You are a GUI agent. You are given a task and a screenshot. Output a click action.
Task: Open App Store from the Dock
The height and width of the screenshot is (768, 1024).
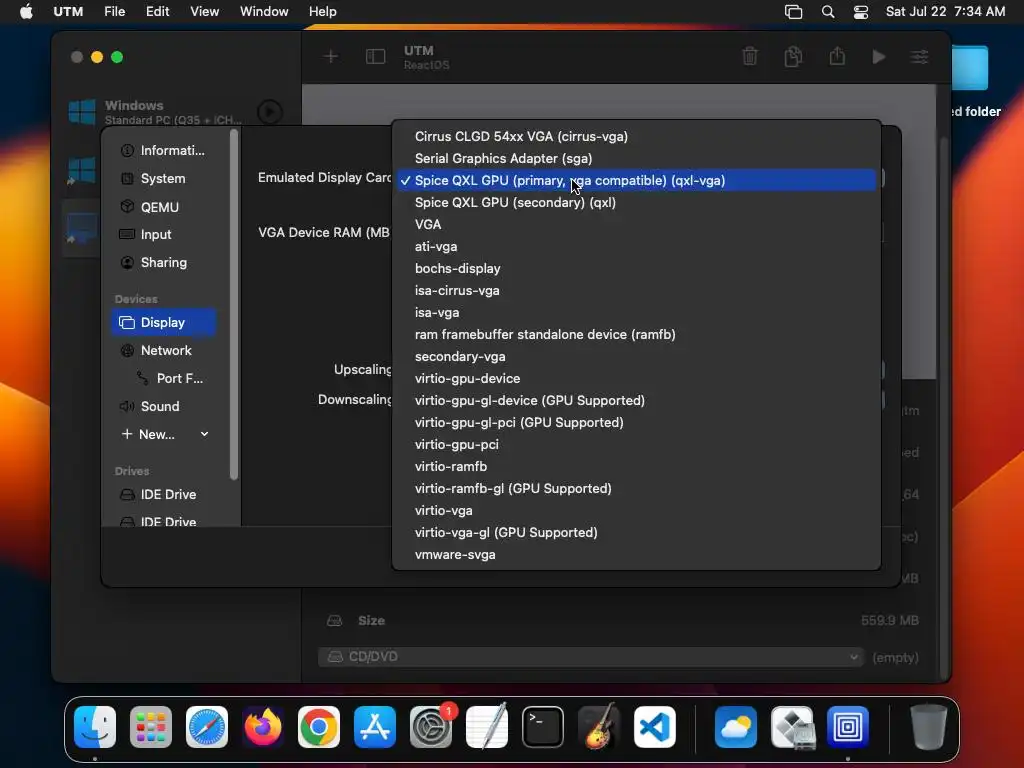pos(375,727)
